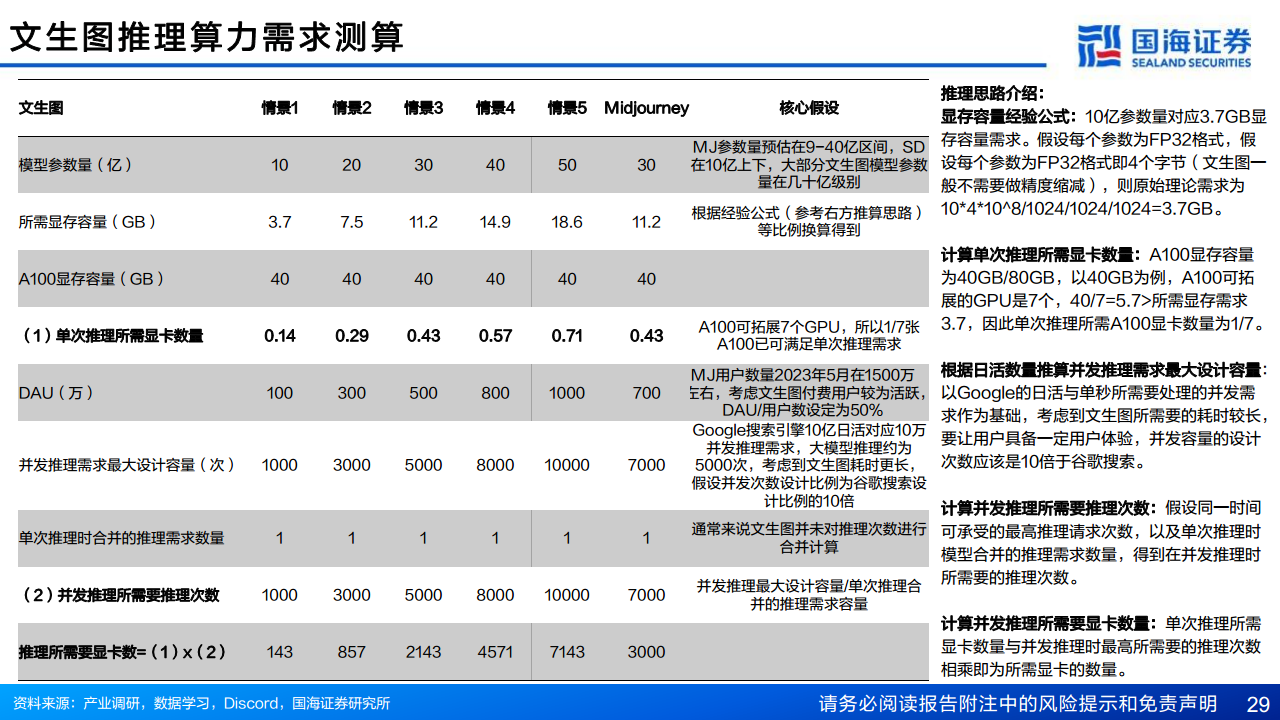Click the 合并推理需求数量 value 1 under 情景1
This screenshot has height=720, width=1280.
[280, 538]
